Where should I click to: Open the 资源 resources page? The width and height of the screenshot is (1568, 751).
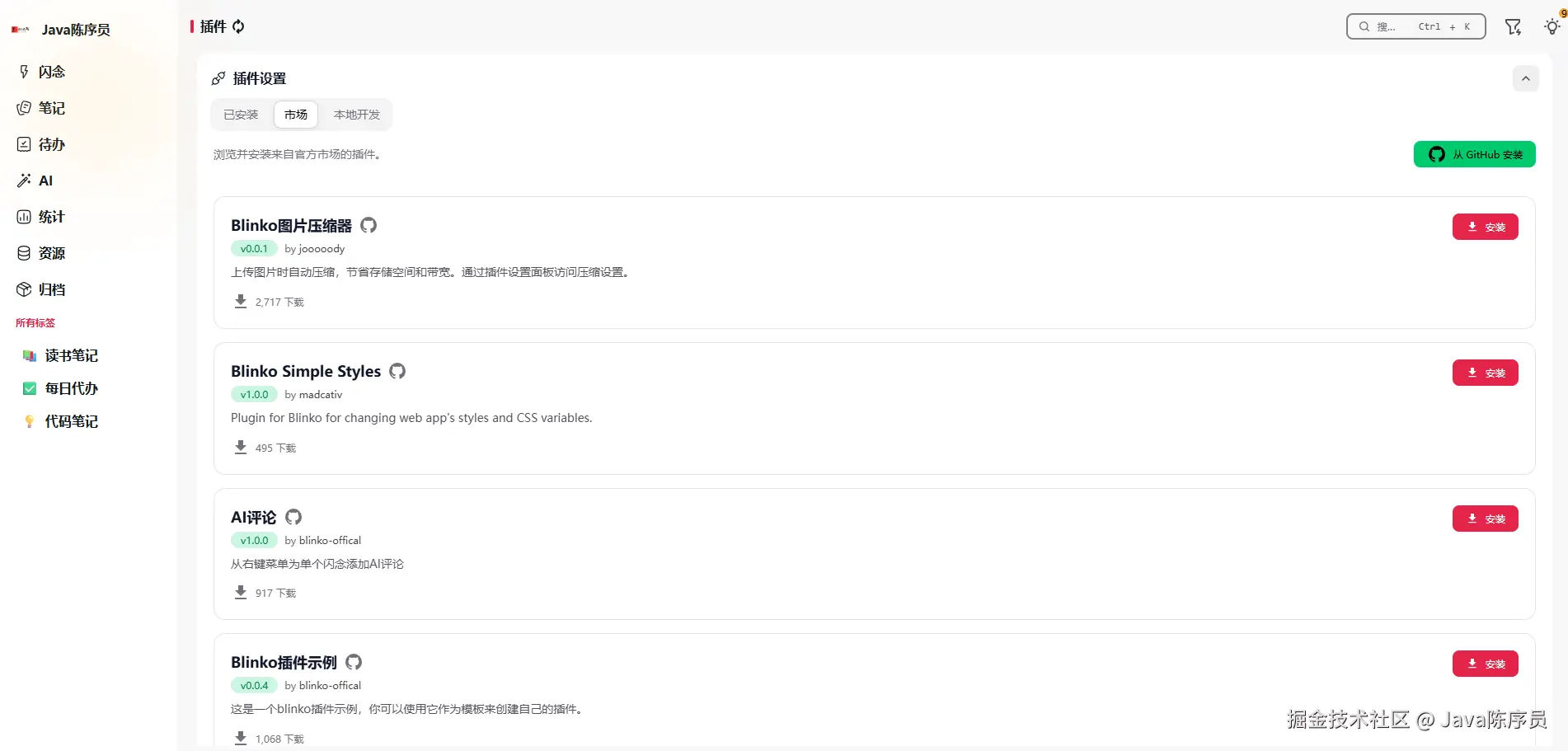[x=41, y=253]
